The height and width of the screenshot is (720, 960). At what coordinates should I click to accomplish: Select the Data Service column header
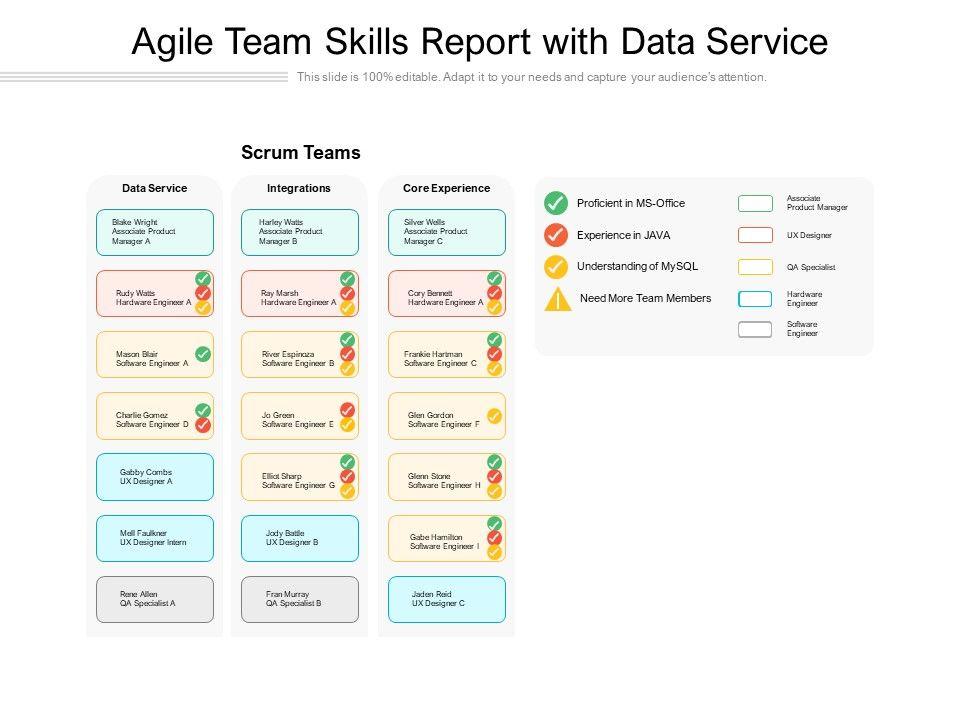155,188
